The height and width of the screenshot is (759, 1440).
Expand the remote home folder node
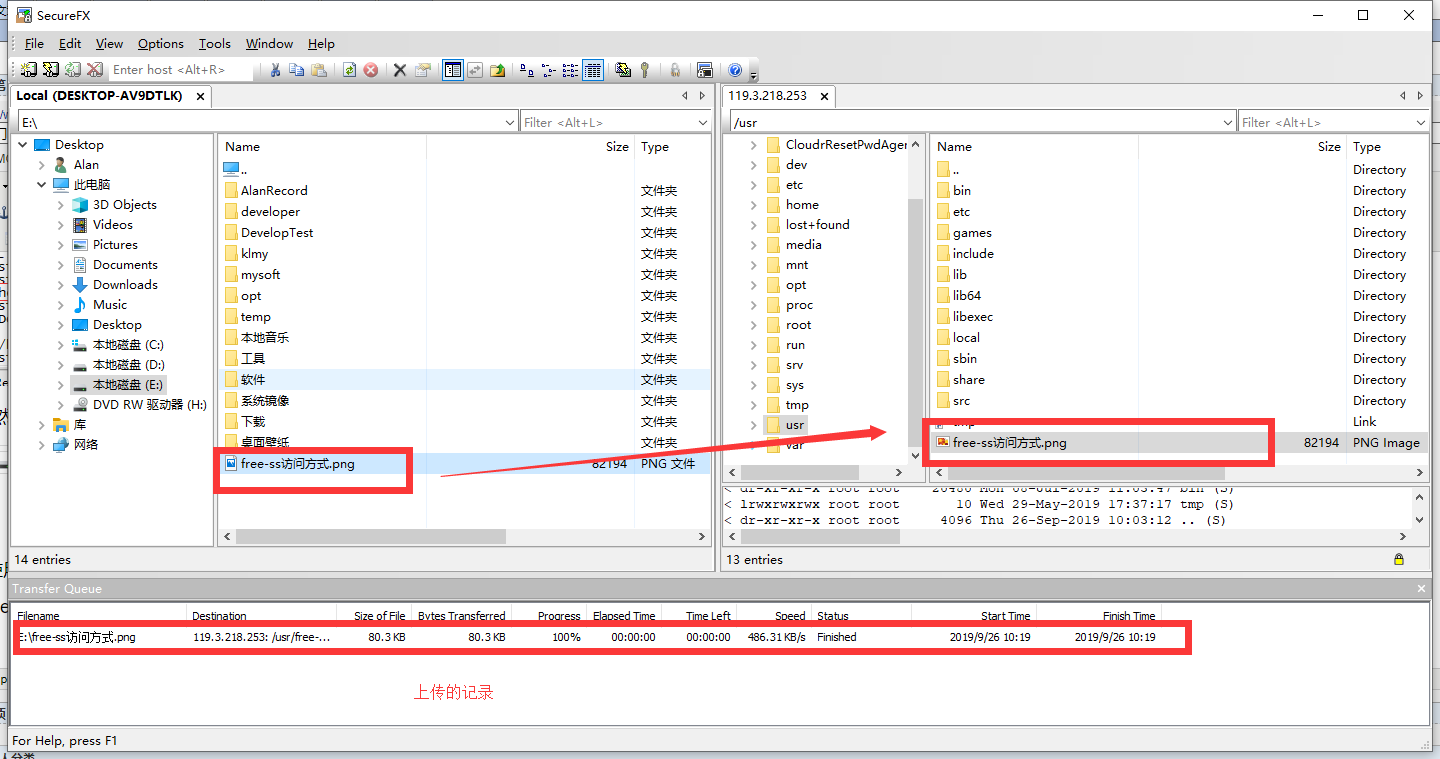point(753,205)
